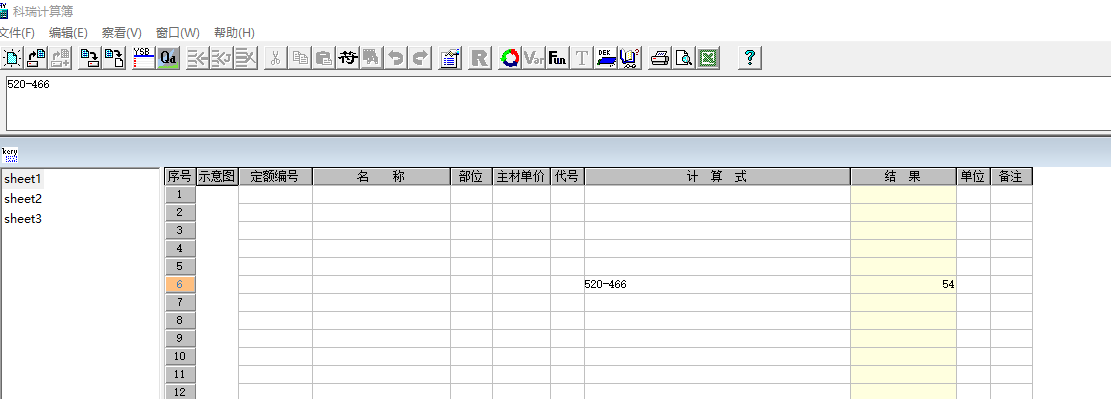Click the print preview magnifier icon

pos(684,57)
